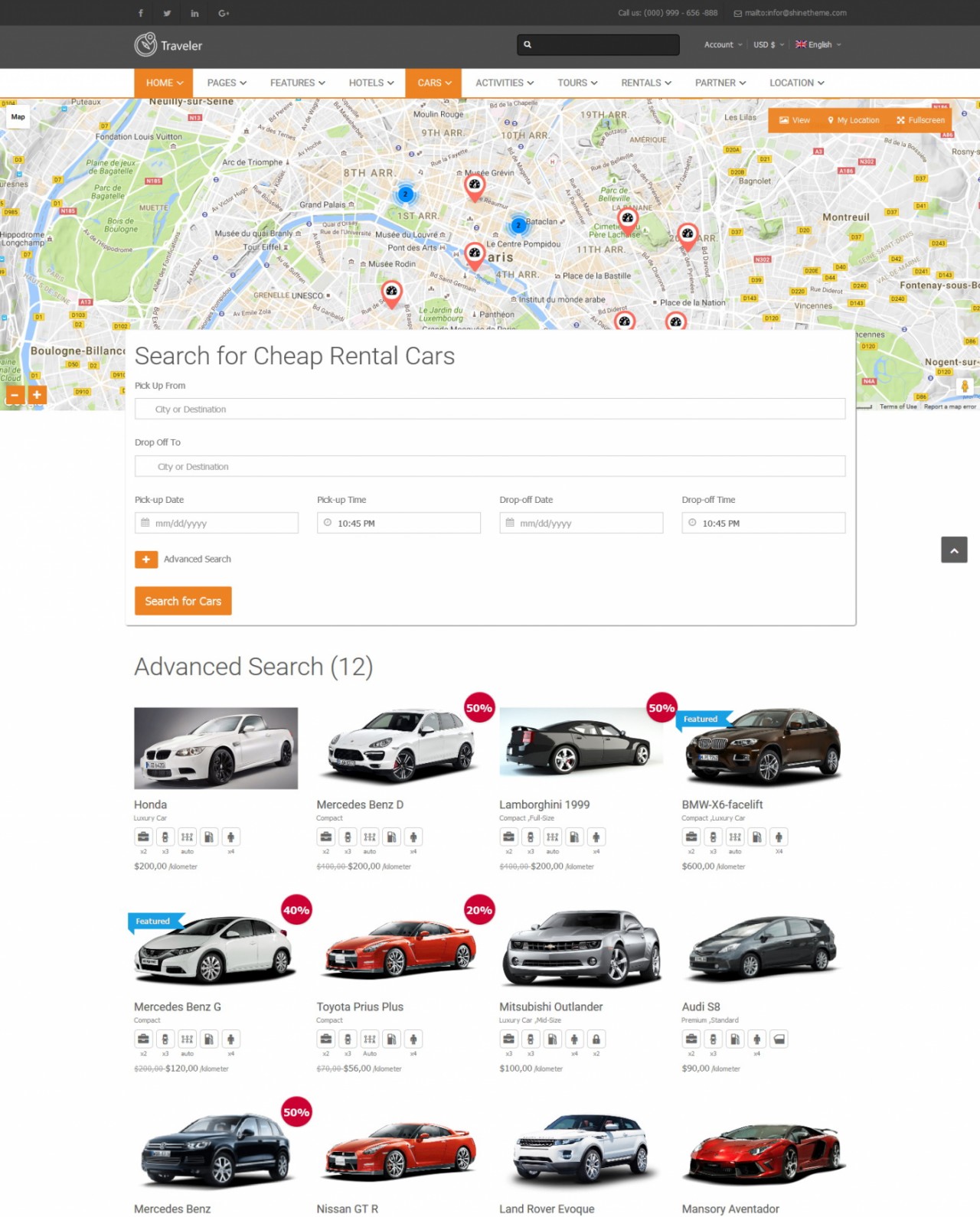Click the car marker near Le Centre Pompidou
The height and width of the screenshot is (1217, 980).
(475, 255)
